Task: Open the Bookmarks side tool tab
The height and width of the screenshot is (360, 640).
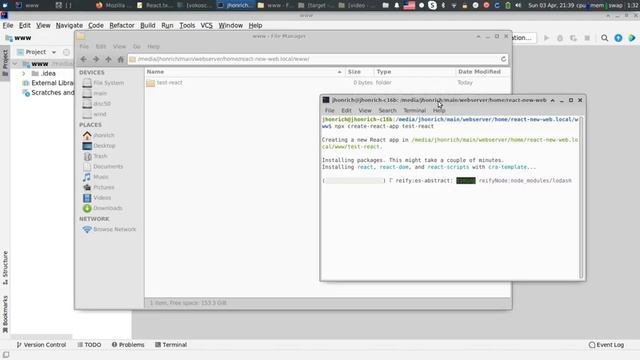Action: pyautogui.click(x=5, y=314)
